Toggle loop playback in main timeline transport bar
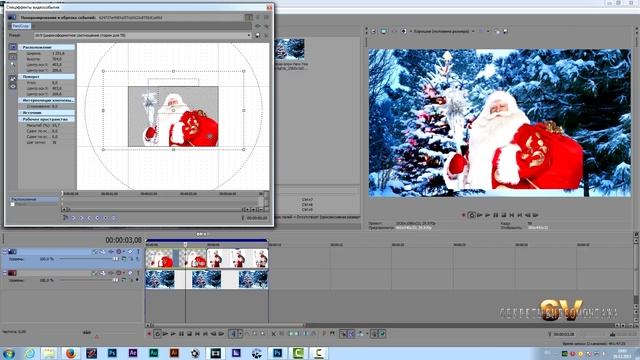The width and height of the screenshot is (640, 360). 157,334
